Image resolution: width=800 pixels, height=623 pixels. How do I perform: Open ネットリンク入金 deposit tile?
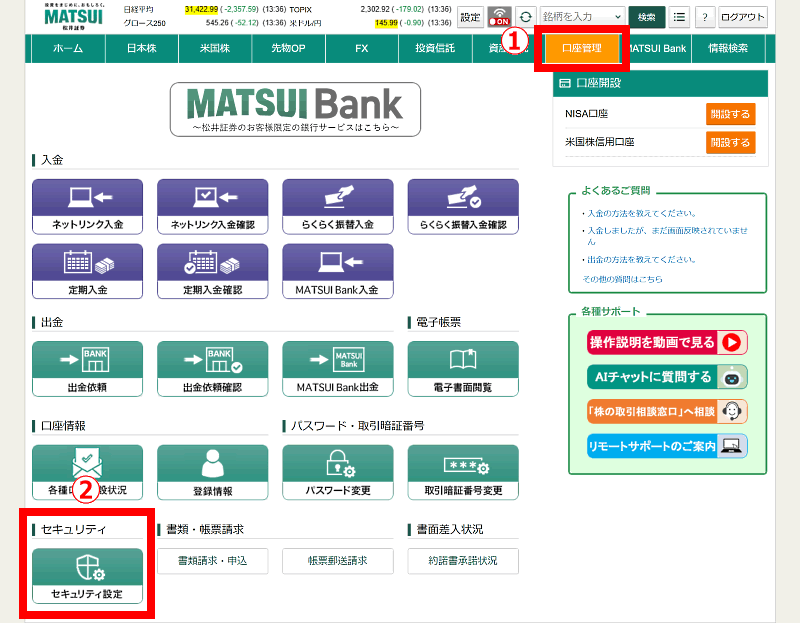point(87,207)
